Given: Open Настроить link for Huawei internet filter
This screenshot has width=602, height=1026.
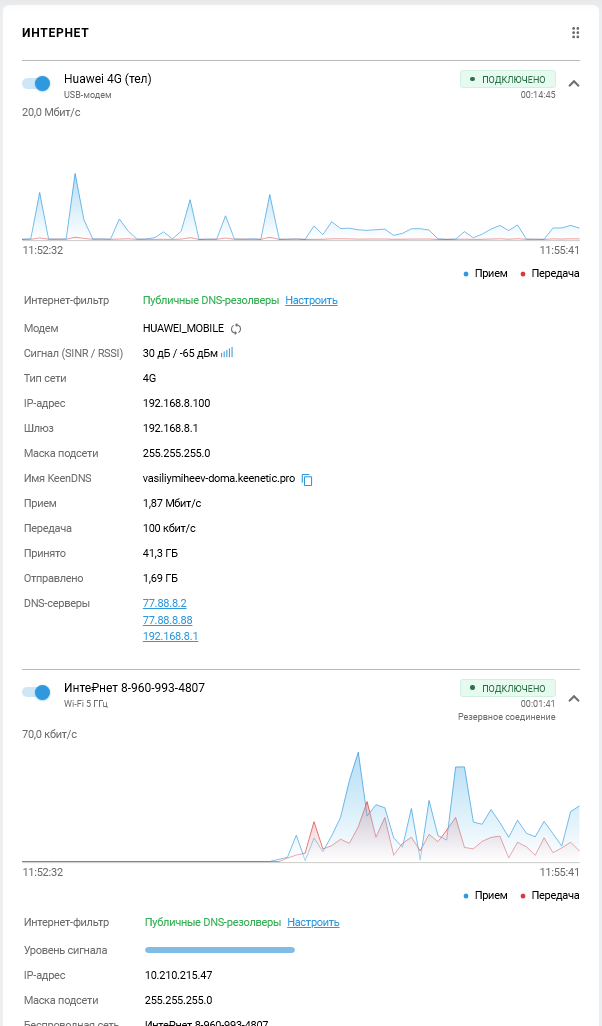Looking at the screenshot, I should 311,300.
